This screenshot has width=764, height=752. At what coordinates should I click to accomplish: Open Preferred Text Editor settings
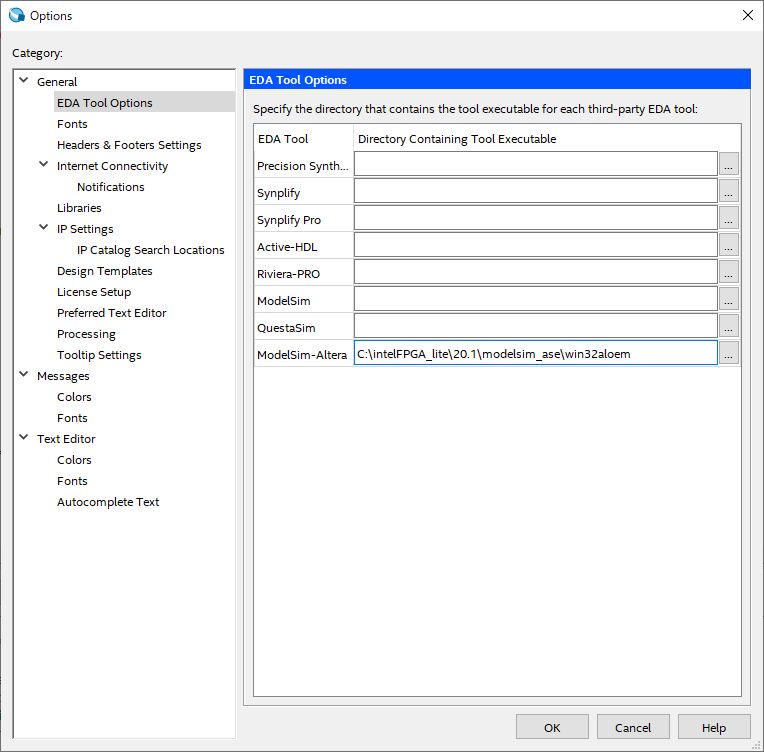click(111, 313)
